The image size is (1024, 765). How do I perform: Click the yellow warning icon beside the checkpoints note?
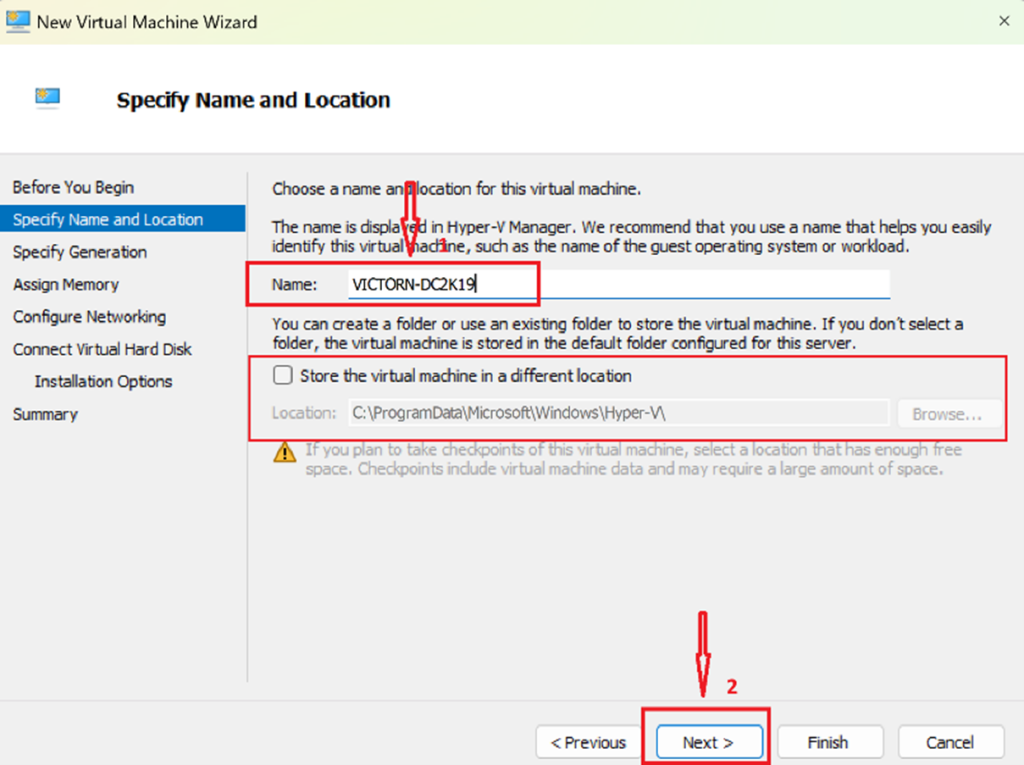pos(284,451)
